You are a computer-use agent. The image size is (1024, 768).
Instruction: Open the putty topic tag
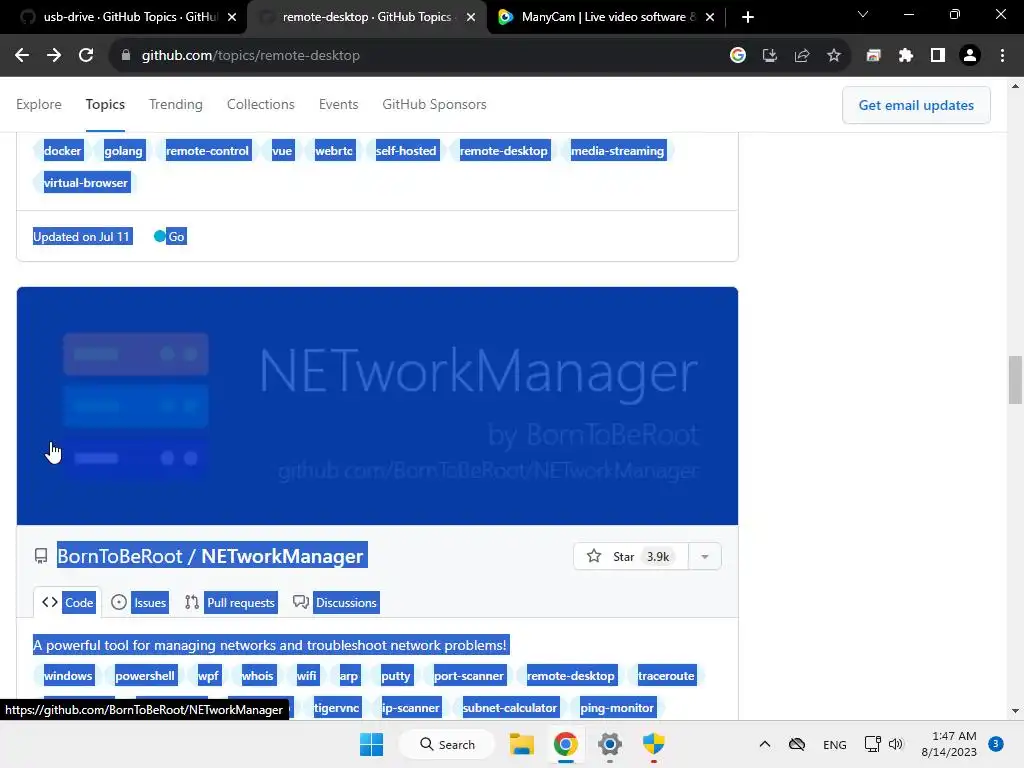[x=396, y=676]
